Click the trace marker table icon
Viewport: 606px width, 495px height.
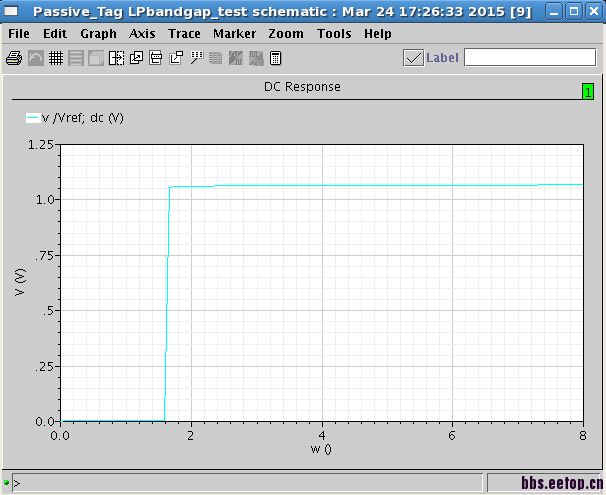click(x=197, y=58)
